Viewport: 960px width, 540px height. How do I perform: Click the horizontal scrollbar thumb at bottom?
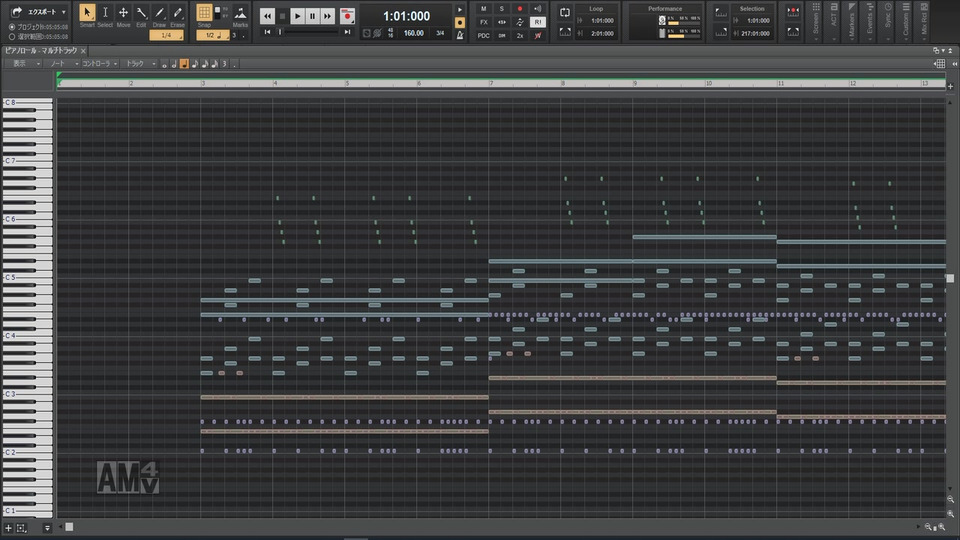pyautogui.click(x=69, y=527)
